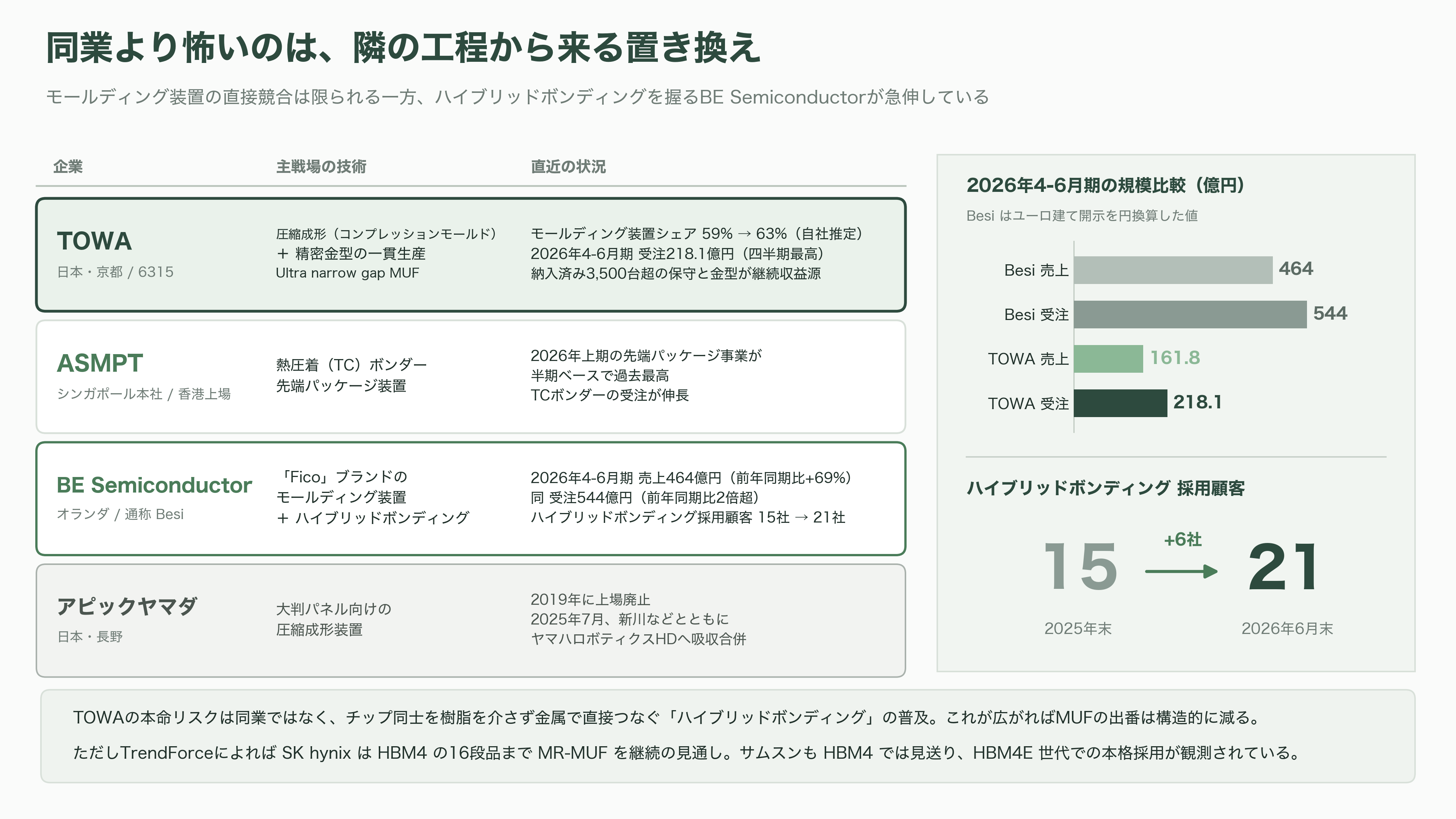Click the ハイブリッドボンディング 採用顧客 heading
Screen dimensions: 1456x819
click(x=1106, y=488)
